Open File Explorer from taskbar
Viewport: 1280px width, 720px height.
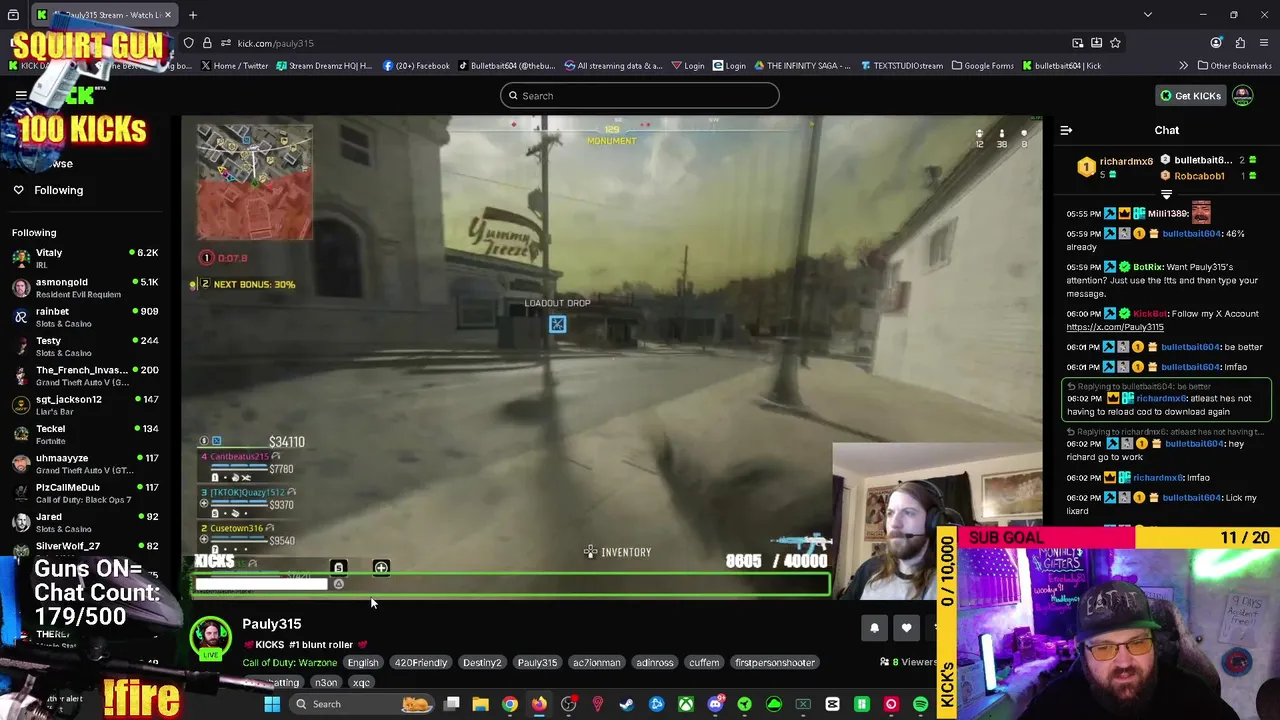[x=480, y=704]
